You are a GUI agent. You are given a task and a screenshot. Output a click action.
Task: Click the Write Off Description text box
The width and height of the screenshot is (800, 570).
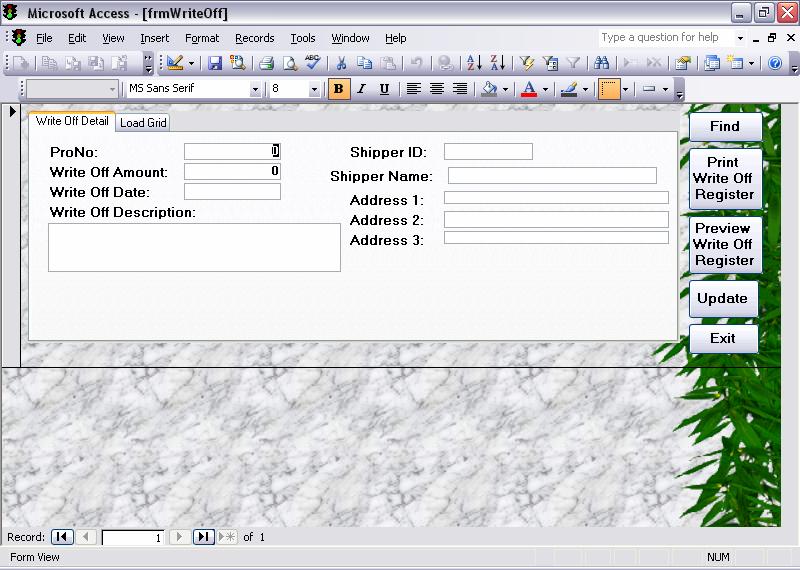pyautogui.click(x=194, y=247)
